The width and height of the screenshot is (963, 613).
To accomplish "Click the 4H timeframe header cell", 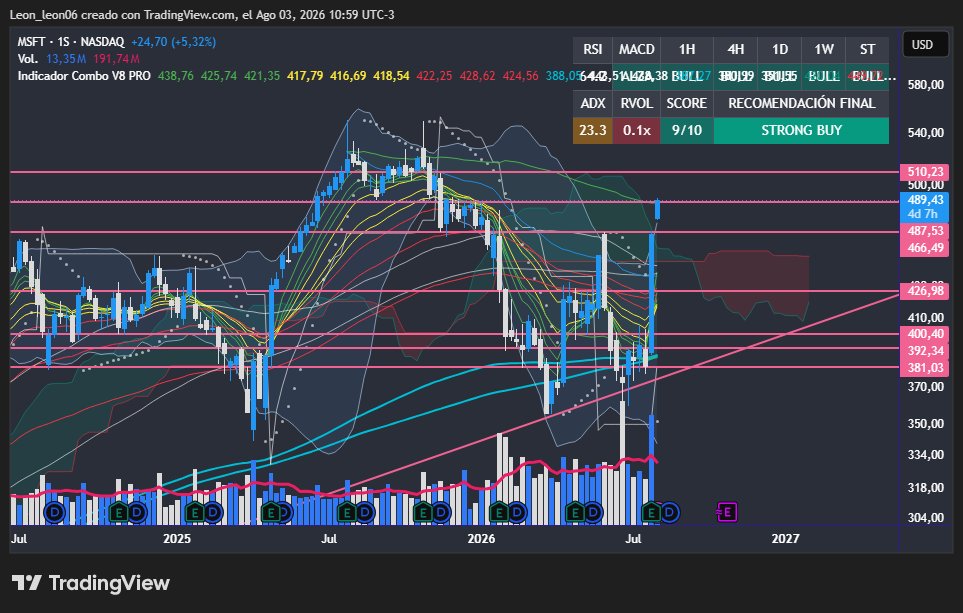I will [736, 49].
